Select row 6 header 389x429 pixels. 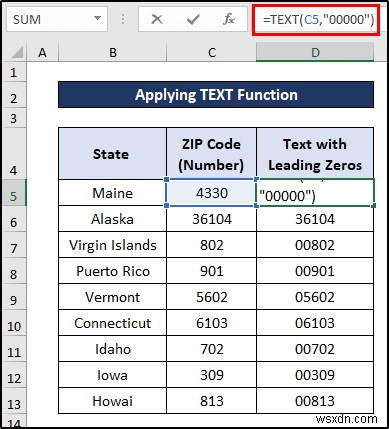[14, 218]
